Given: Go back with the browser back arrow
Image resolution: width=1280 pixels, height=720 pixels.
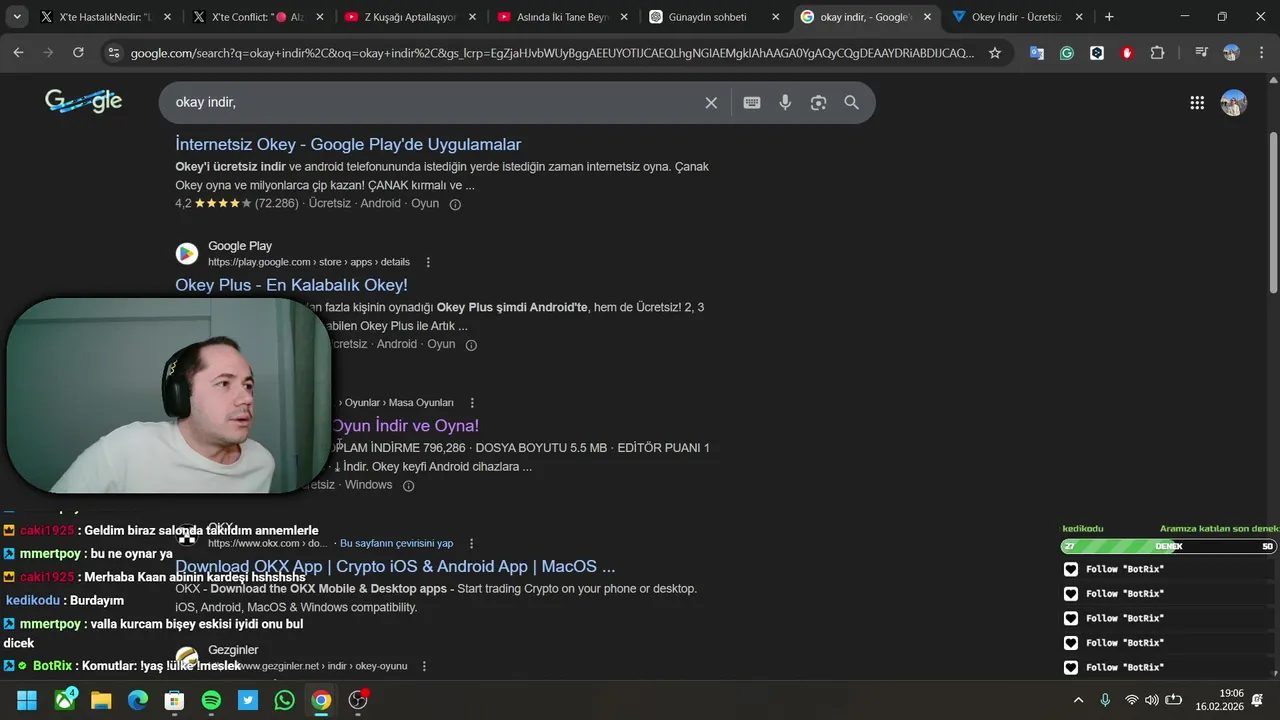Looking at the screenshot, I should (18, 53).
